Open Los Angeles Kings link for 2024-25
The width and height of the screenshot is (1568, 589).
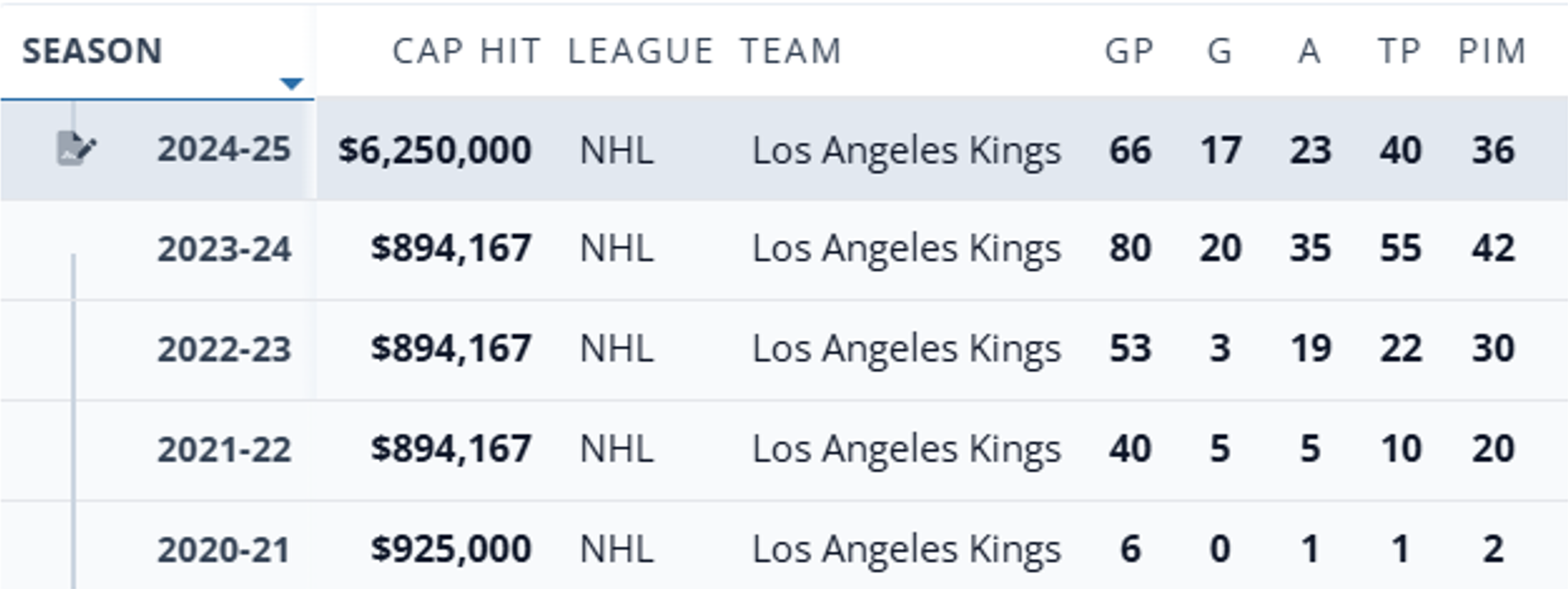pyautogui.click(x=906, y=150)
